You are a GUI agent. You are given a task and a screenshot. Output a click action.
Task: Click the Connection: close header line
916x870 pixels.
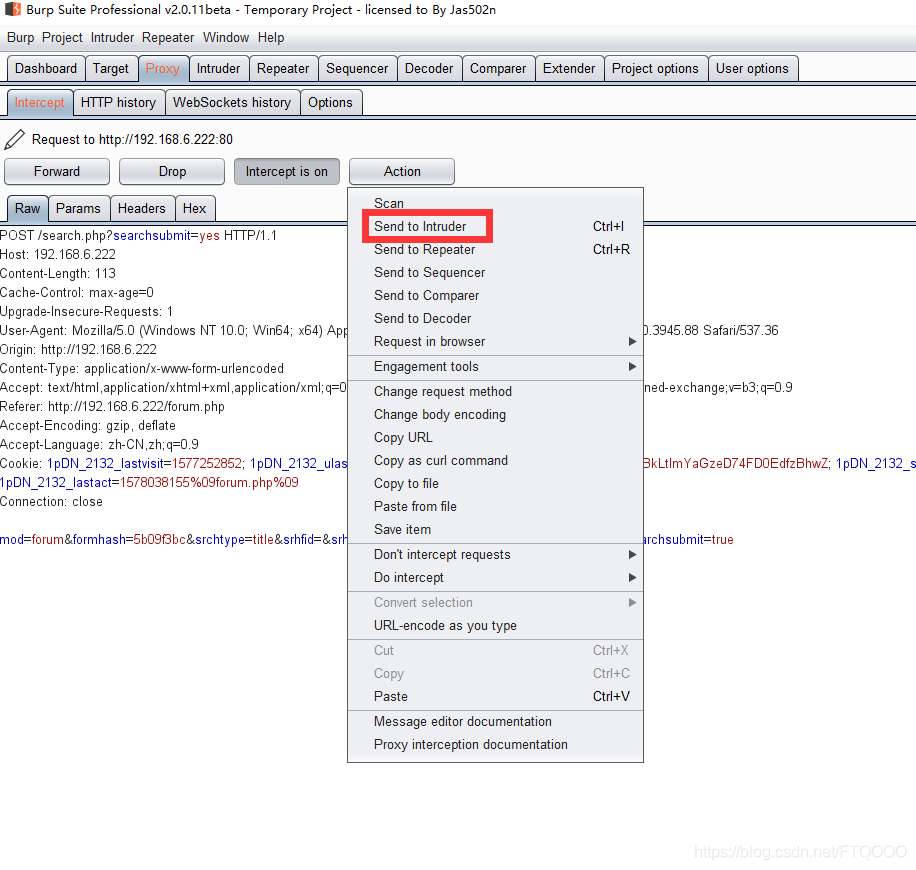(x=51, y=502)
